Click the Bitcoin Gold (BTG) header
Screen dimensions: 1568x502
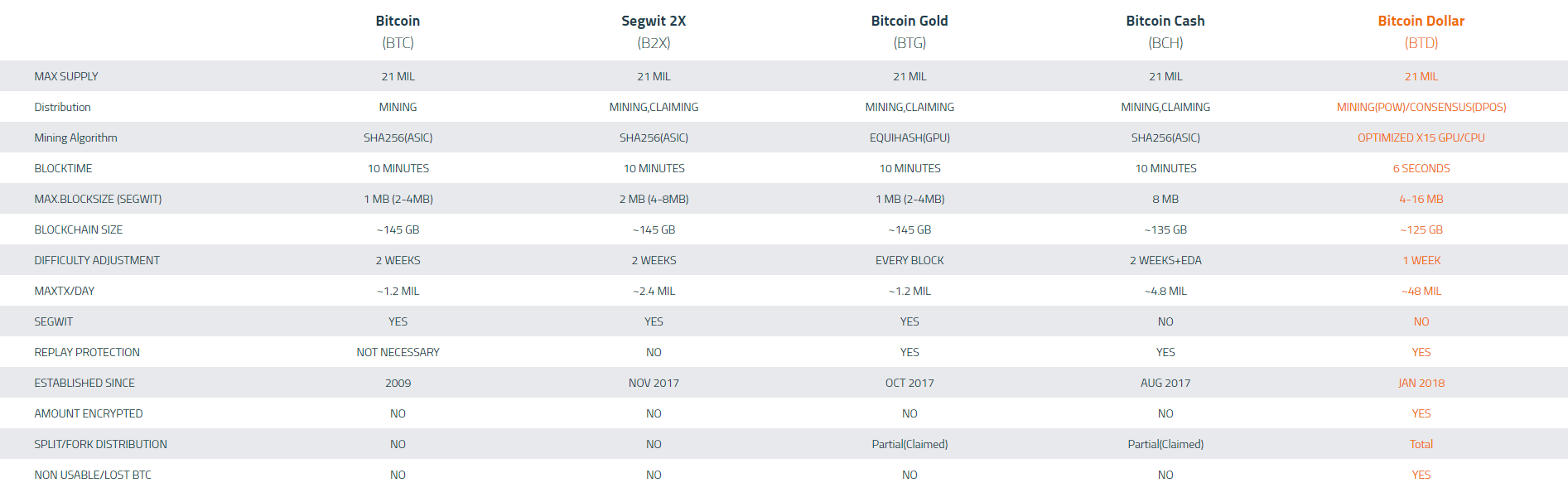(x=909, y=31)
